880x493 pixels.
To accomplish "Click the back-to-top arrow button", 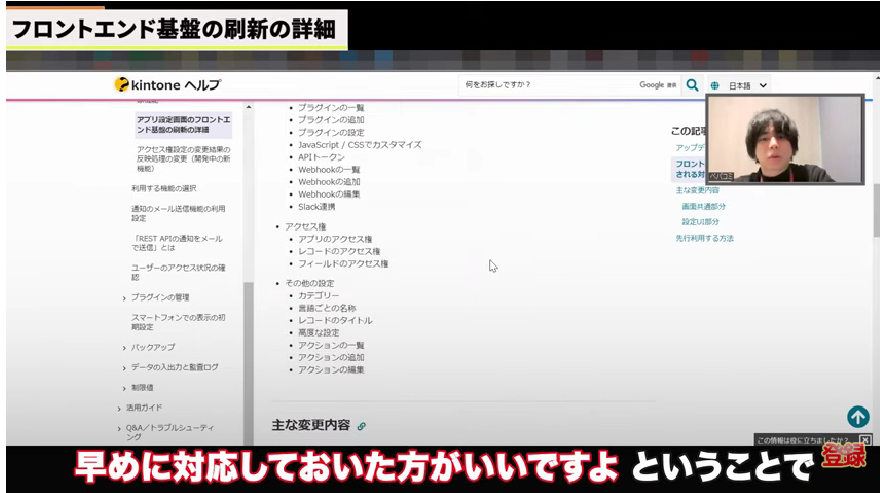I will click(858, 417).
